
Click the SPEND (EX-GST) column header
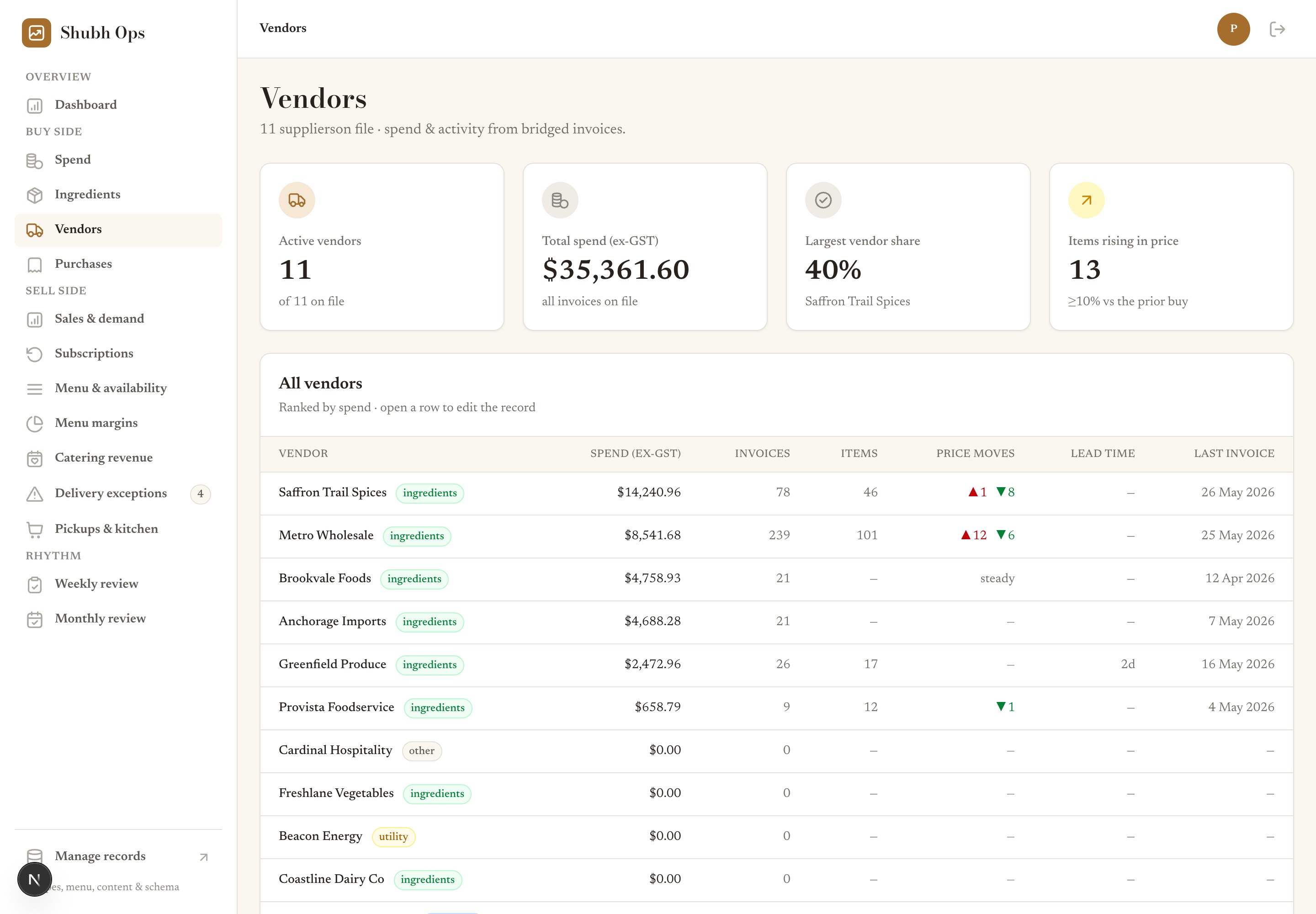tap(635, 453)
